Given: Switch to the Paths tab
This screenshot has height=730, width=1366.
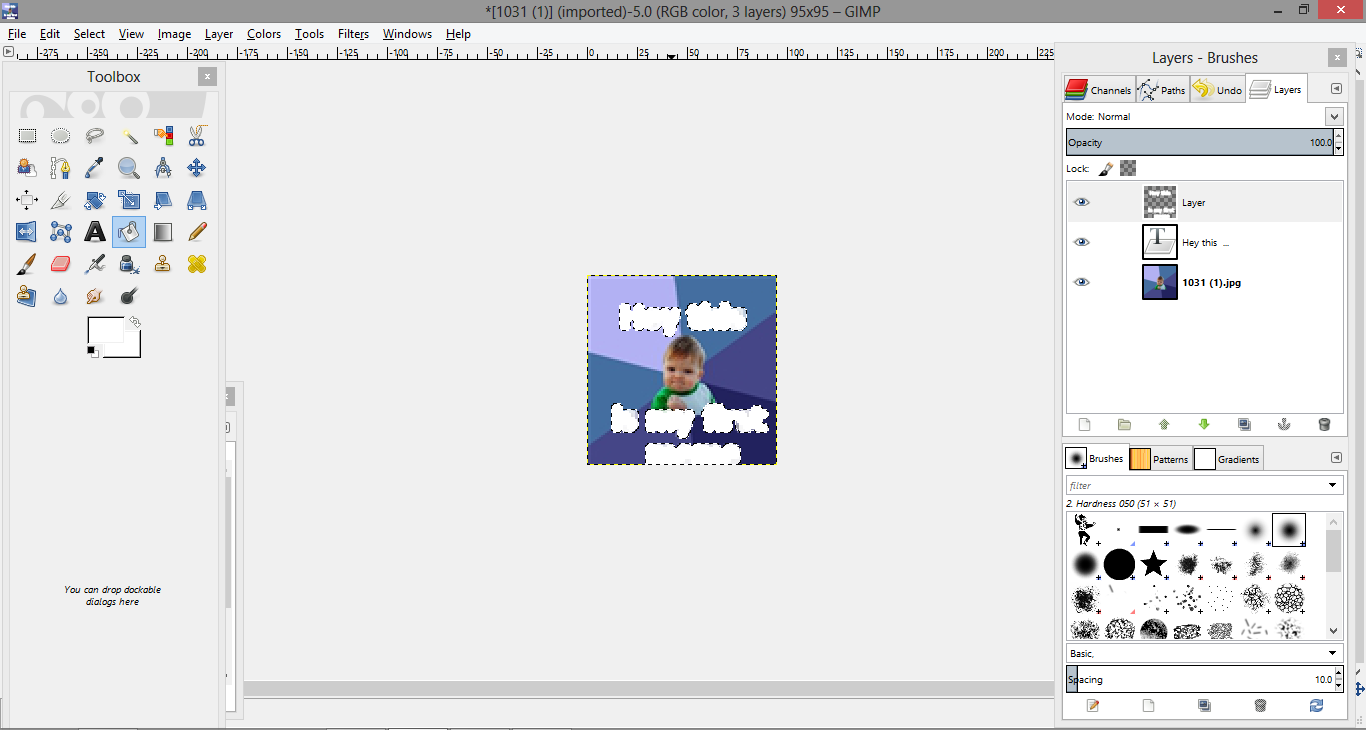Looking at the screenshot, I should 1163,90.
